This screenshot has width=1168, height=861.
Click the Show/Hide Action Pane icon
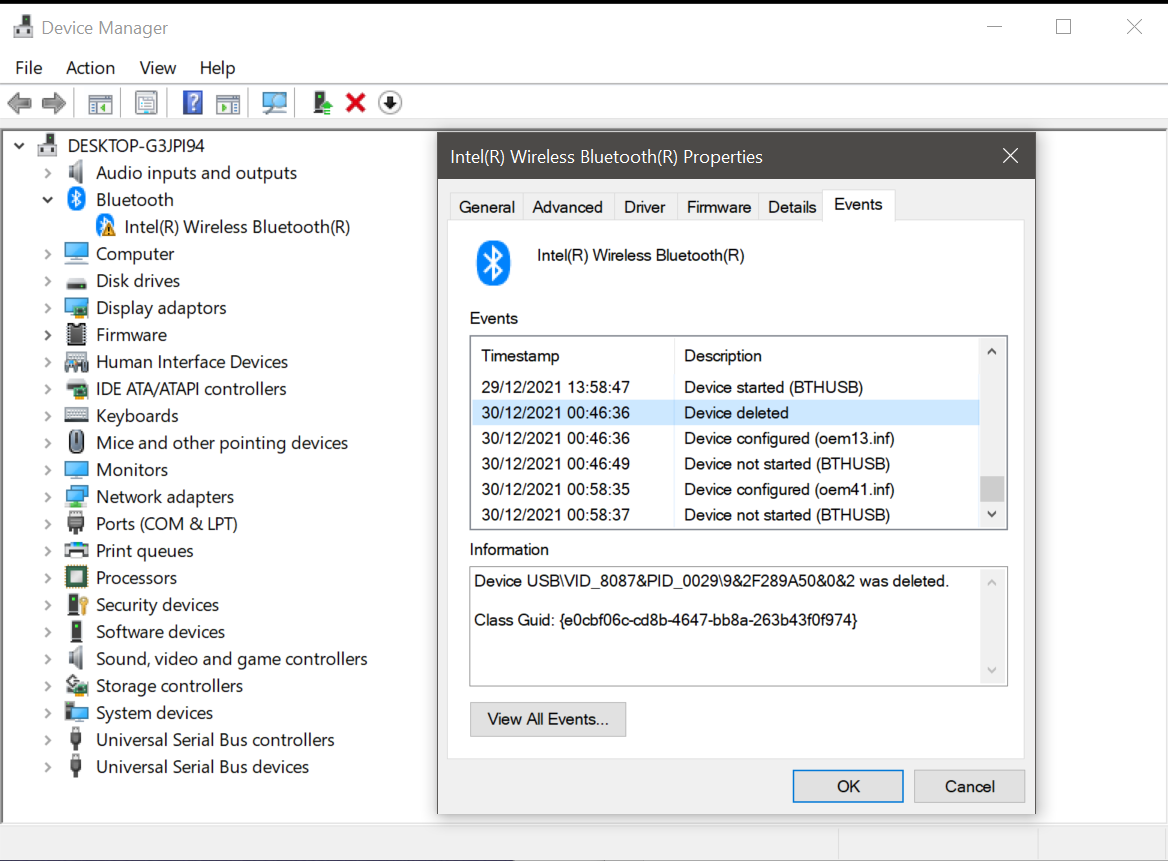click(228, 103)
